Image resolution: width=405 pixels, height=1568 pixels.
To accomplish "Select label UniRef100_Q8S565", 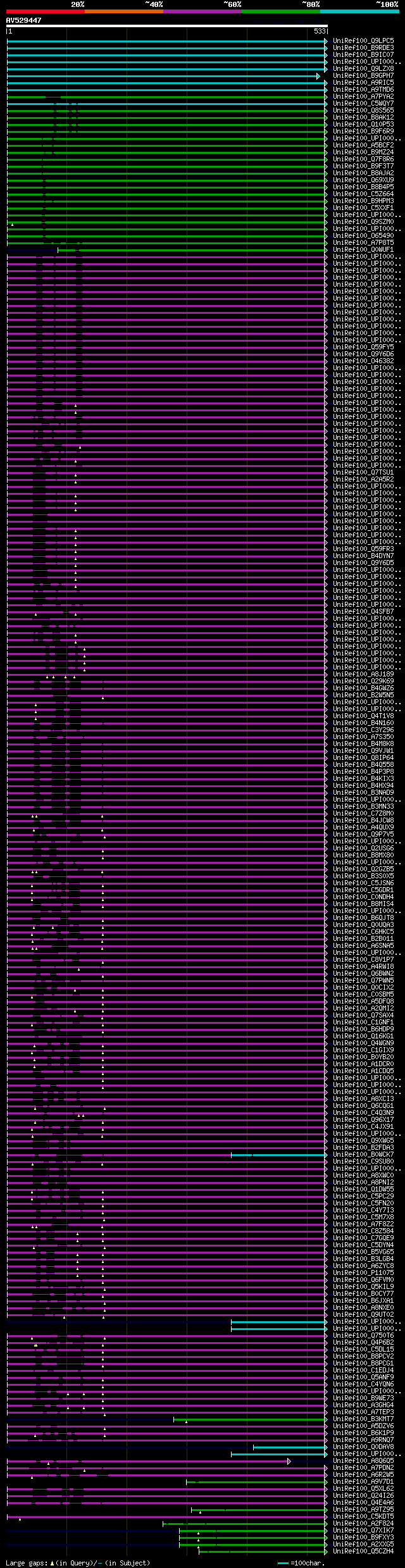I will [x=363, y=110].
